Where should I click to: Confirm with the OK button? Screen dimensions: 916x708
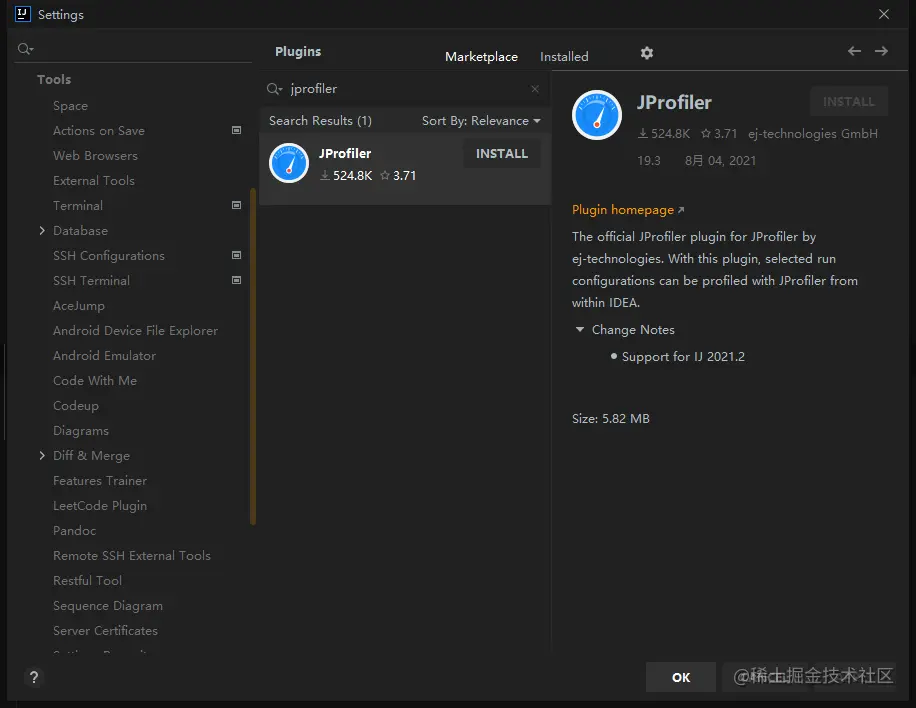coord(681,677)
